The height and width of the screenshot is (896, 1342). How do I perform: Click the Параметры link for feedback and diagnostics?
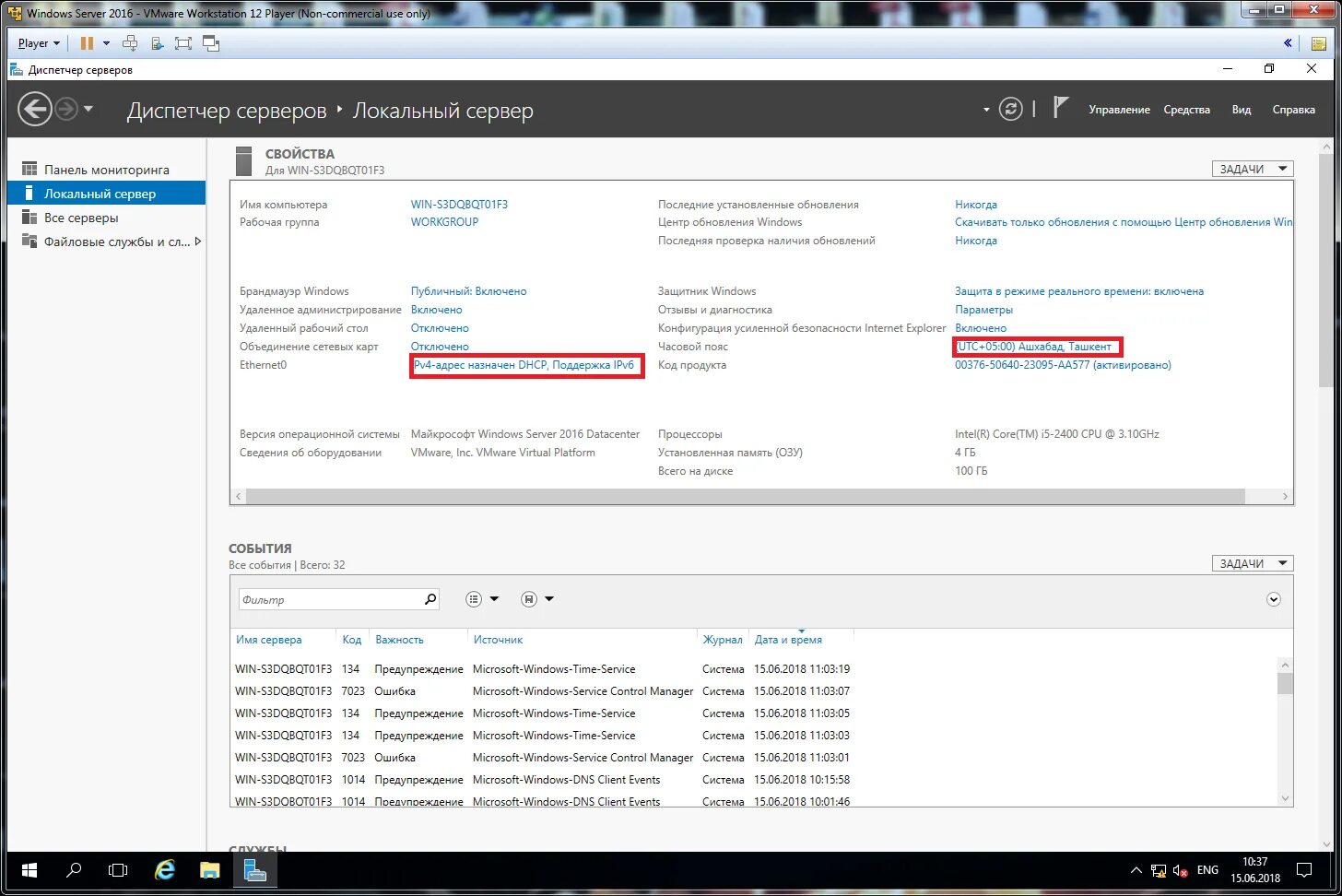pyautogui.click(x=983, y=310)
